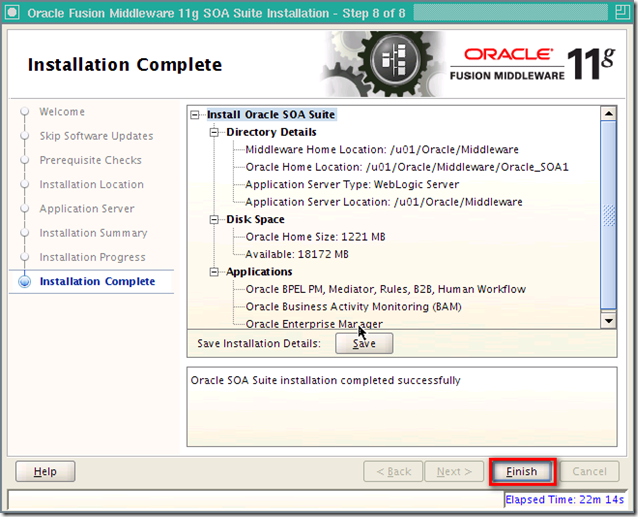
Task: Select the Directory Details tree label
Action: click(x=271, y=132)
